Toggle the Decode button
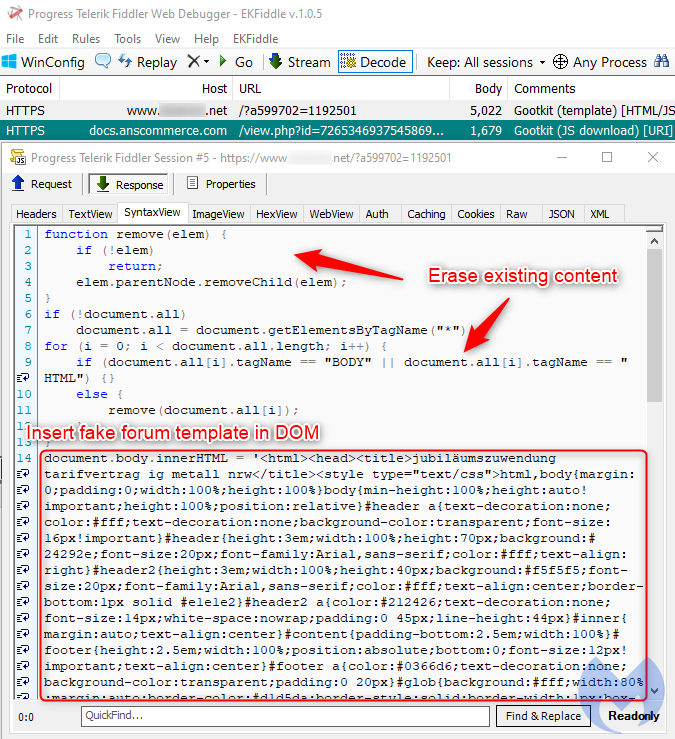Image resolution: width=675 pixels, height=739 pixels. click(374, 62)
